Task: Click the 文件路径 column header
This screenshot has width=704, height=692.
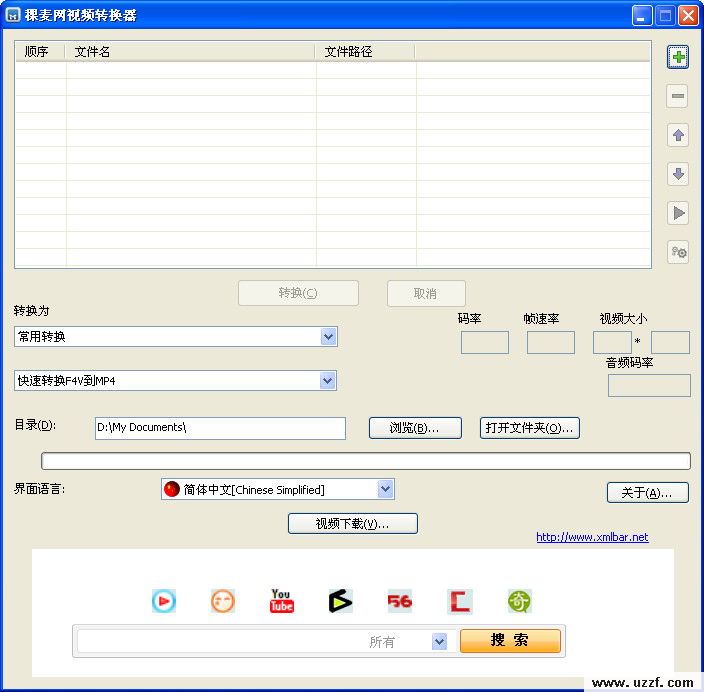Action: [x=365, y=52]
